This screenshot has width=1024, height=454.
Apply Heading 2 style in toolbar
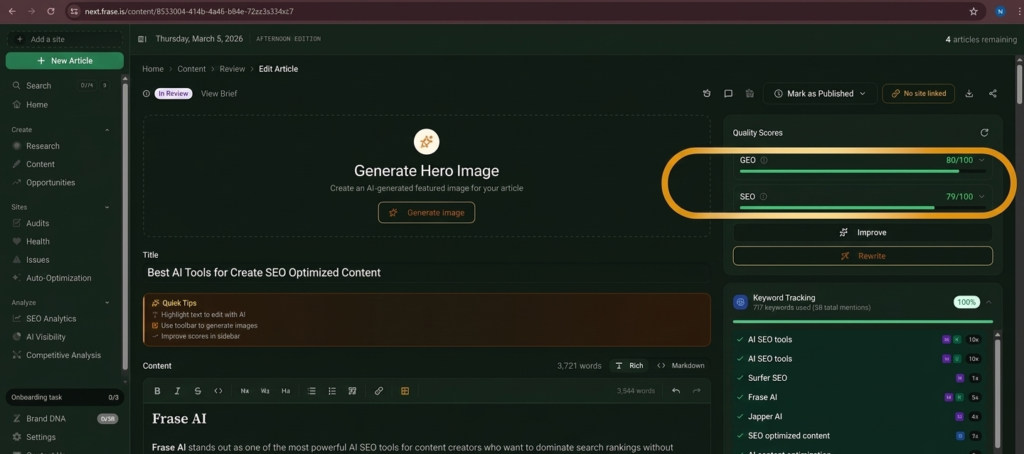[x=265, y=391]
